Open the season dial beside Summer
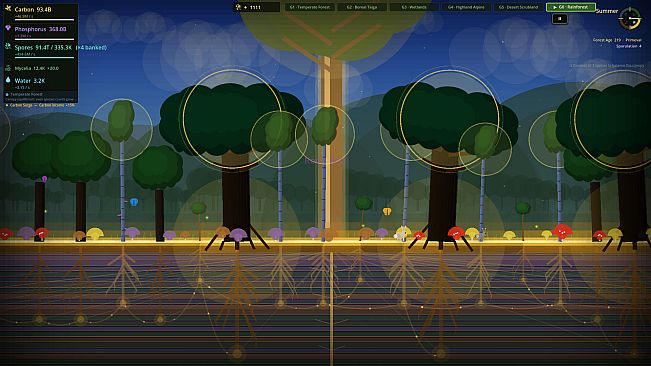The image size is (651, 366). coord(630,19)
